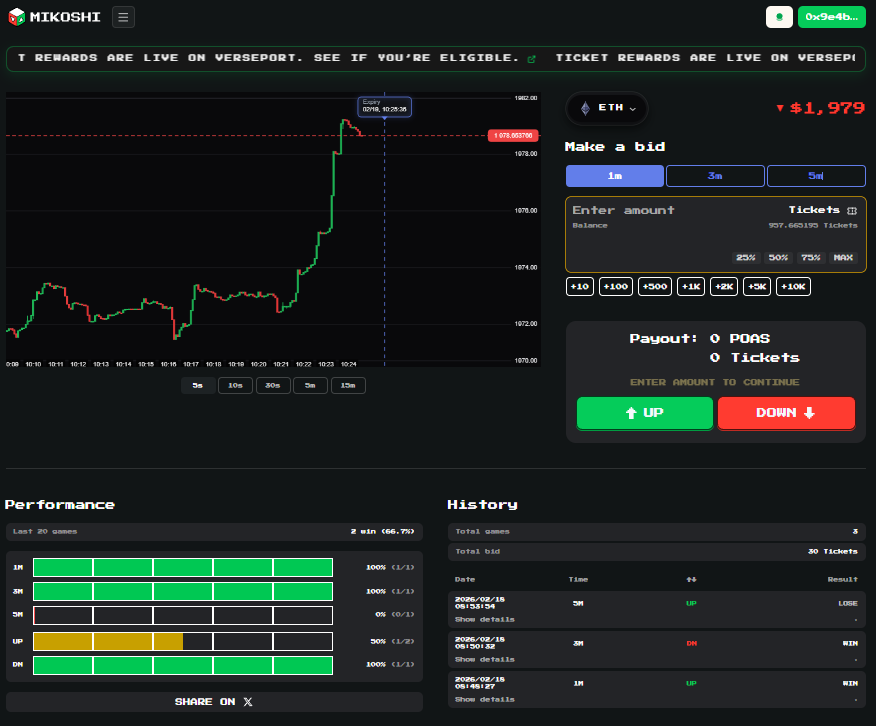Image resolution: width=876 pixels, height=726 pixels.
Task: Switch chart interval to 5m
Action: (310, 385)
